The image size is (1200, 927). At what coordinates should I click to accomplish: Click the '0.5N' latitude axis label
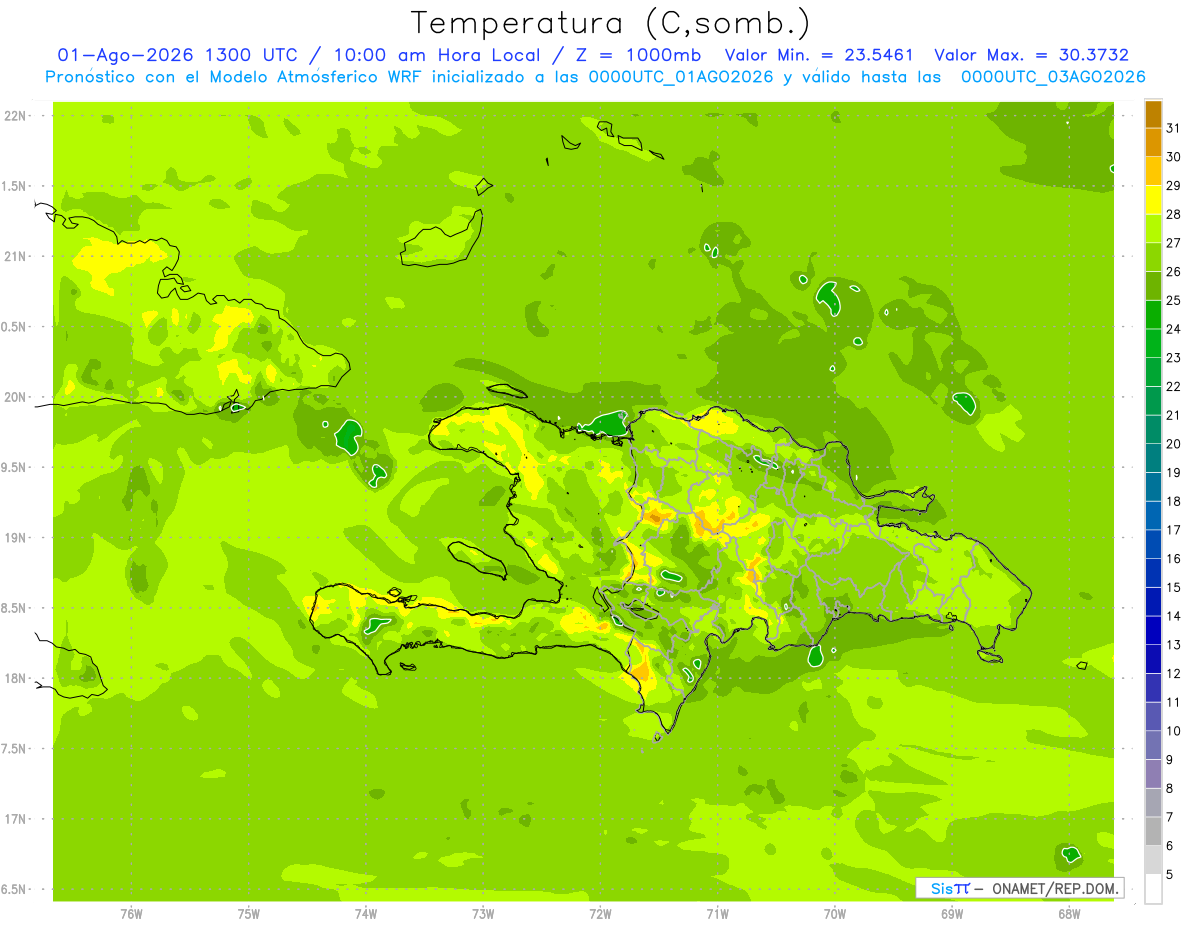point(14,327)
